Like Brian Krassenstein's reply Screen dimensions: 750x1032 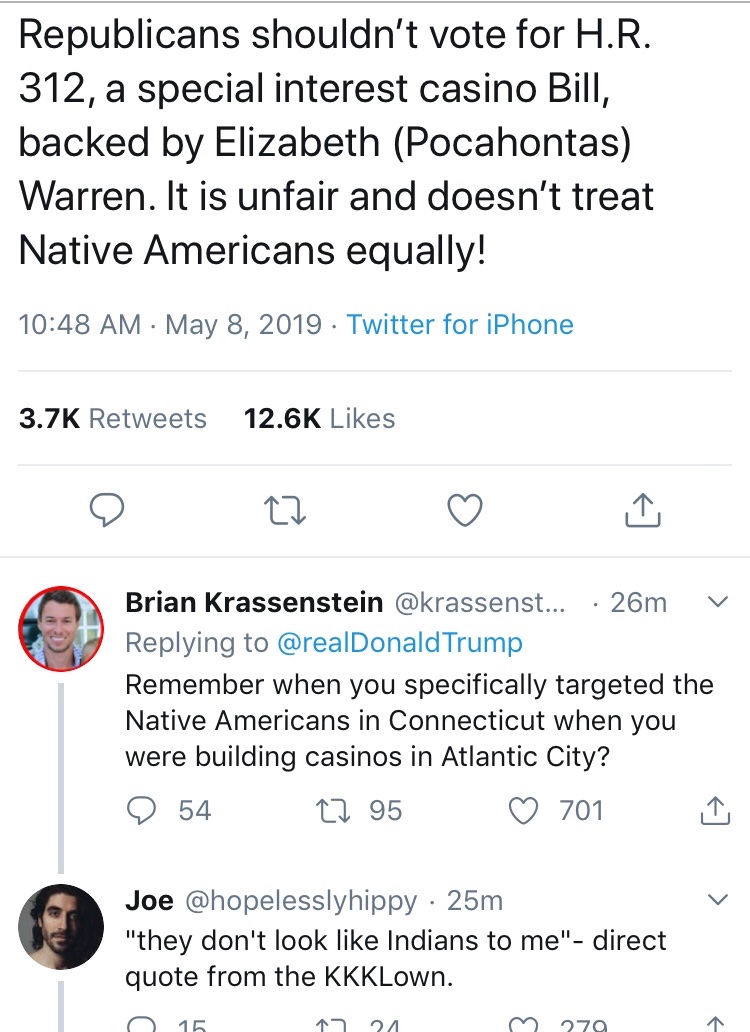(x=524, y=810)
